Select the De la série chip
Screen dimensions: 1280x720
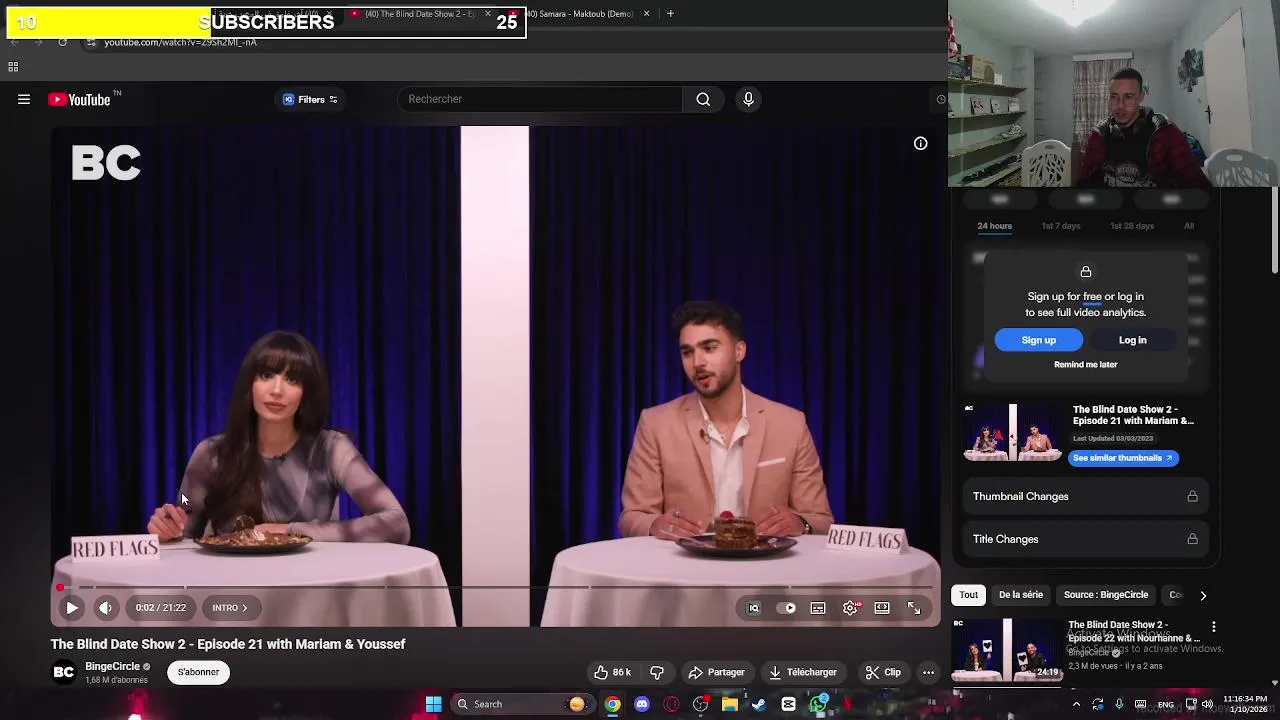point(1021,595)
